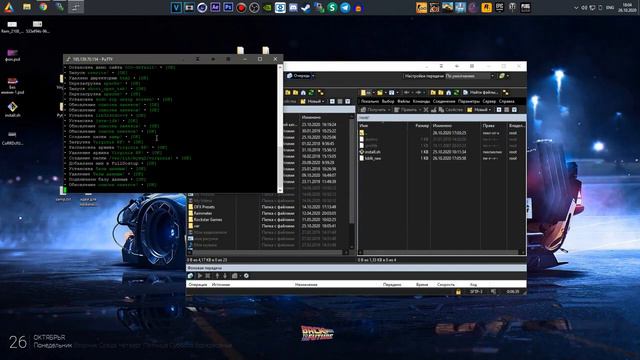
Task: Click Новый button in remote panel toolbar
Action: (x=477, y=110)
